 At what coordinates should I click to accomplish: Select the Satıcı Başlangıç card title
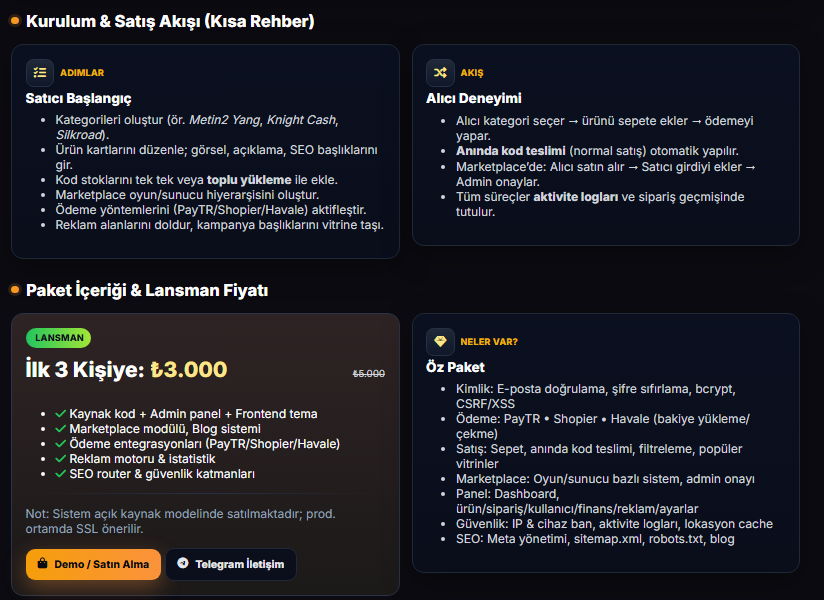pyautogui.click(x=78, y=99)
